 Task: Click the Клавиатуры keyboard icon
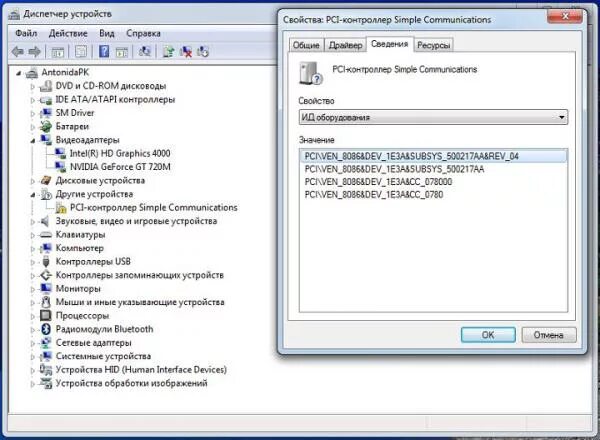click(46, 235)
